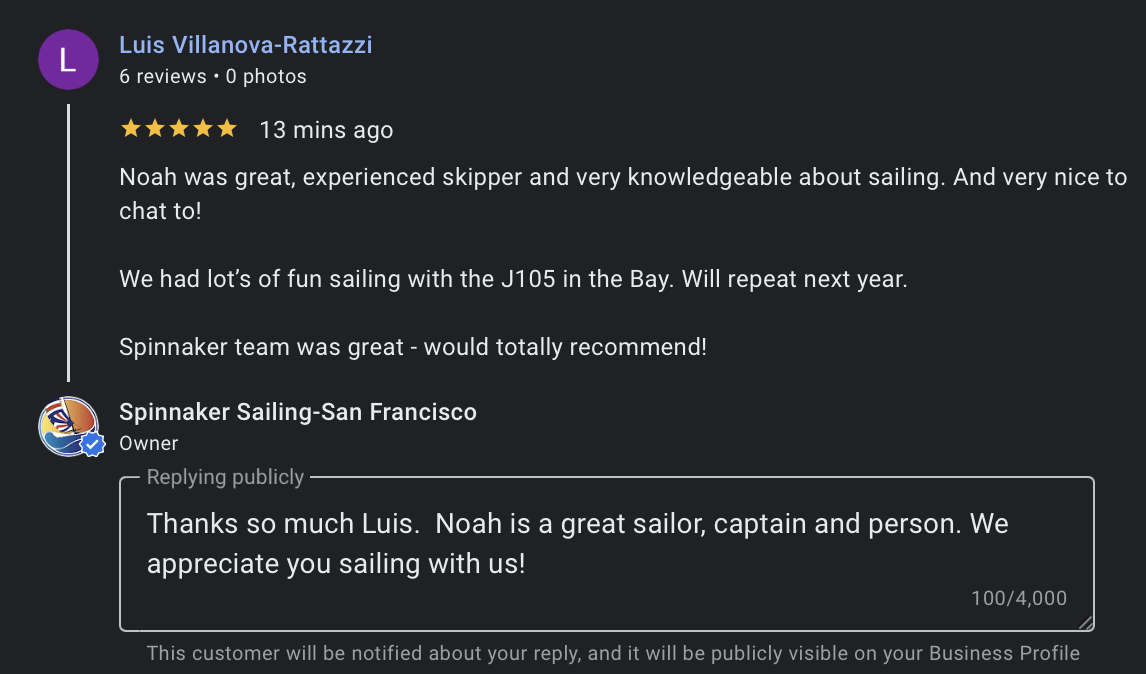
Task: Click the fourth yellow rating star
Action: 203,128
